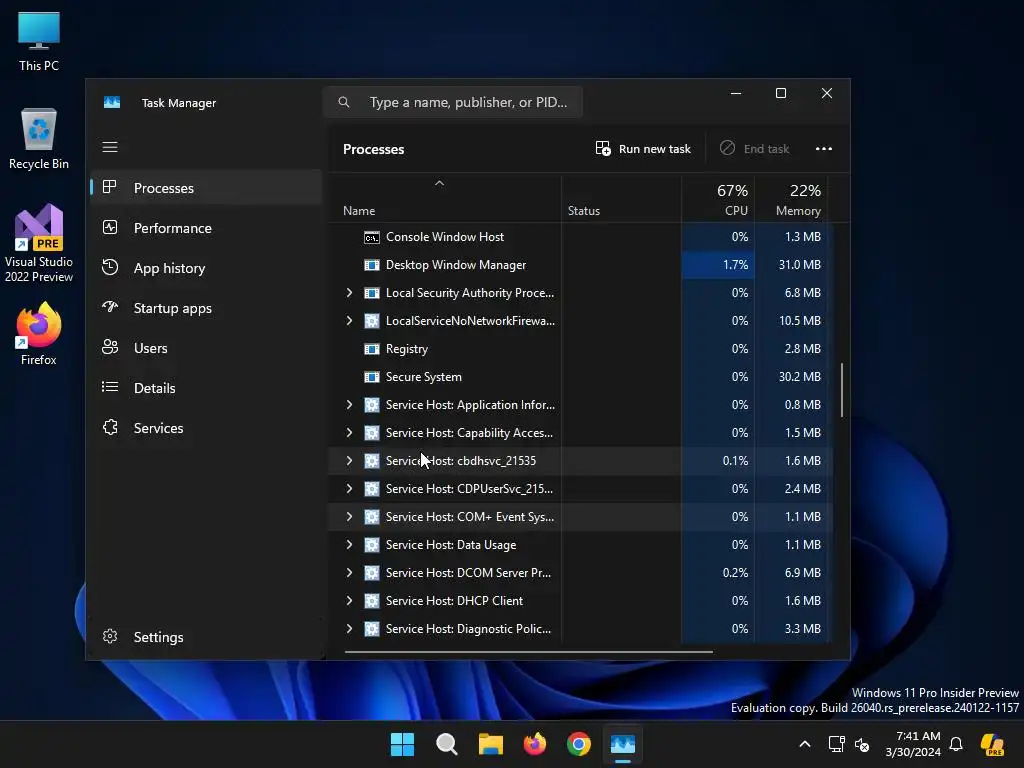Screen dimensions: 1024x768
Task: Click the 31.0 MB memory cell
Action: [x=792, y=265]
